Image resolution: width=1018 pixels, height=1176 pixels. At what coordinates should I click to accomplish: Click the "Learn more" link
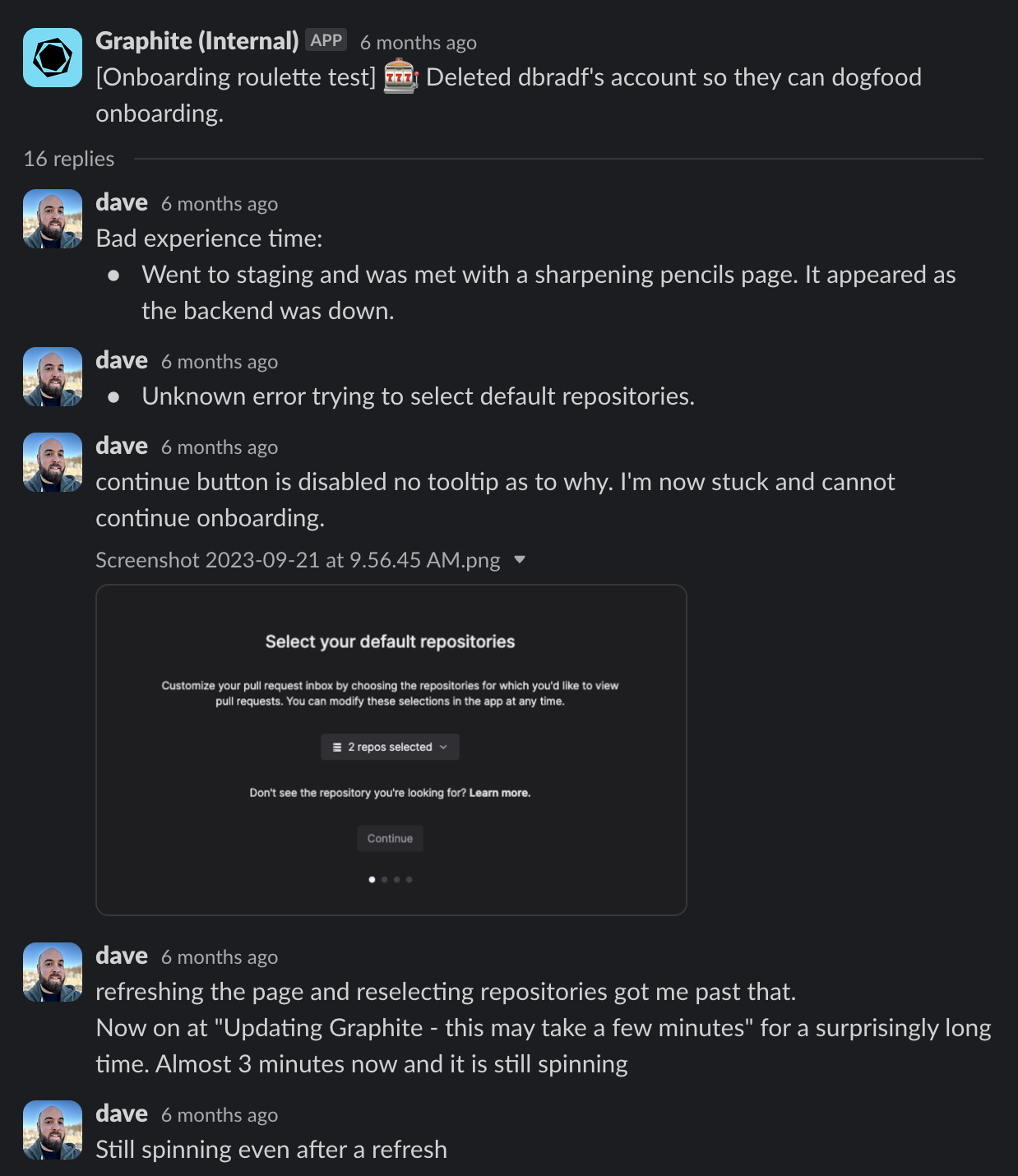[x=500, y=792]
